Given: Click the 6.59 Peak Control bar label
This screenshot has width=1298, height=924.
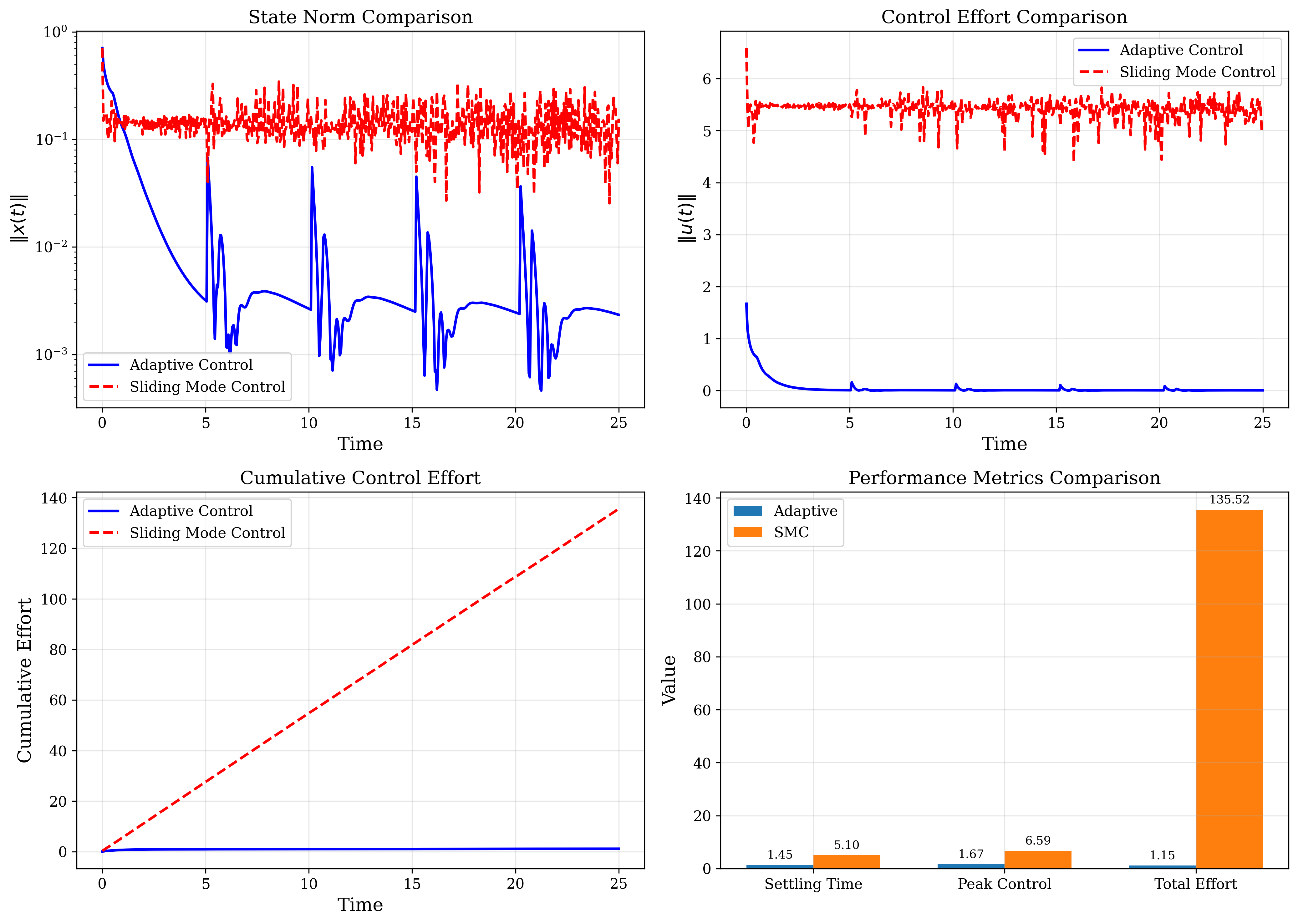Looking at the screenshot, I should (1037, 840).
